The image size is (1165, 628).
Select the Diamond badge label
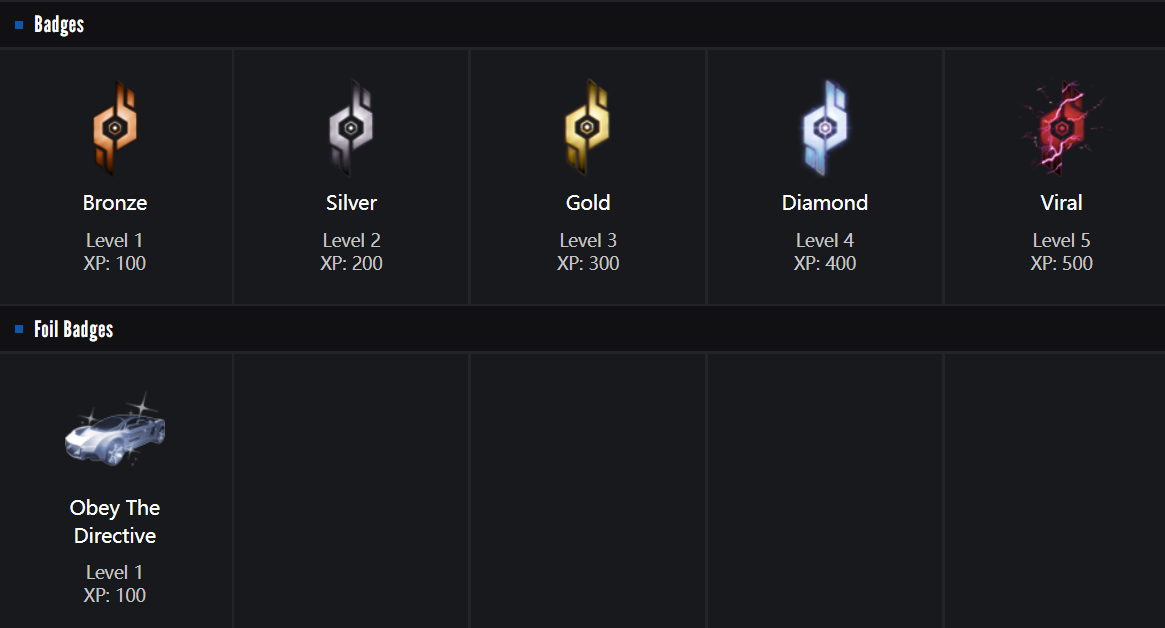pos(824,203)
